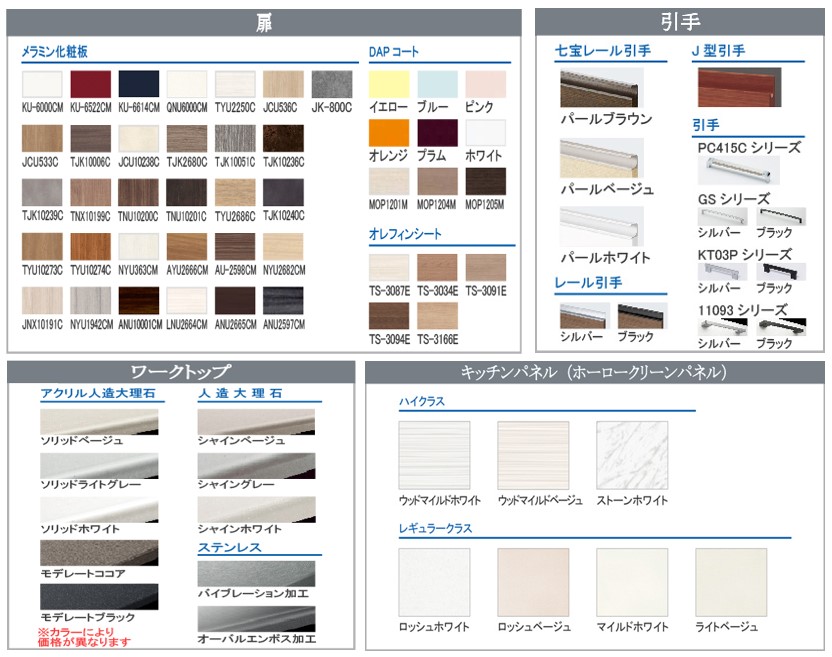The width and height of the screenshot is (832, 657).
Task: Select the ストーンホワイト kitchen panel
Action: [632, 455]
